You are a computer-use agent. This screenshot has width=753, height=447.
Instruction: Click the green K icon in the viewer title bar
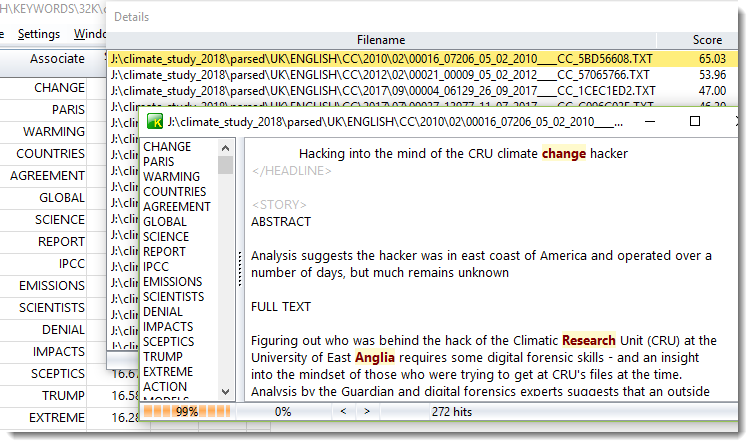(x=155, y=121)
